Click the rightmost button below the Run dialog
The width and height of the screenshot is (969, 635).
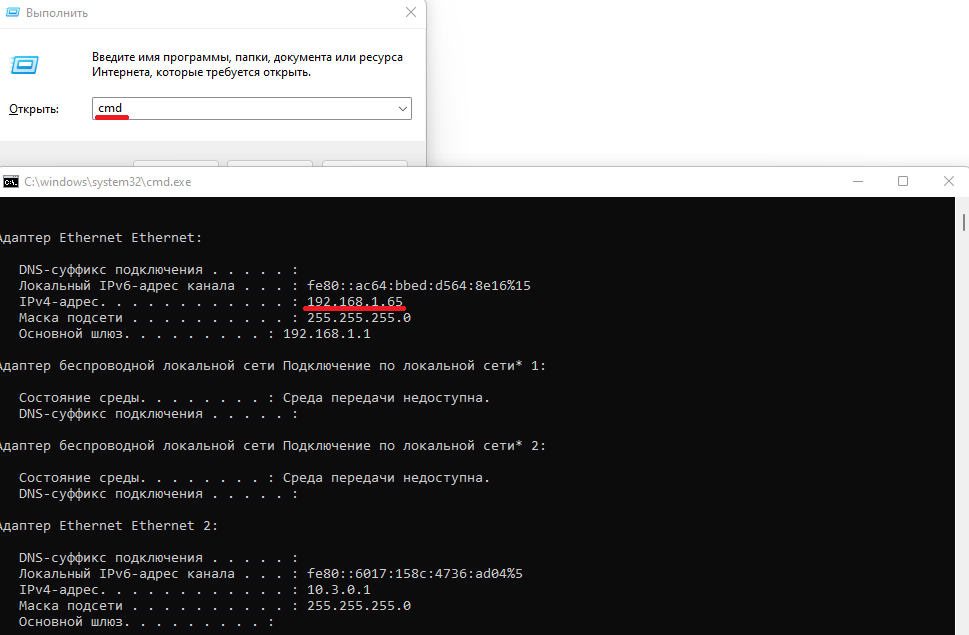364,167
